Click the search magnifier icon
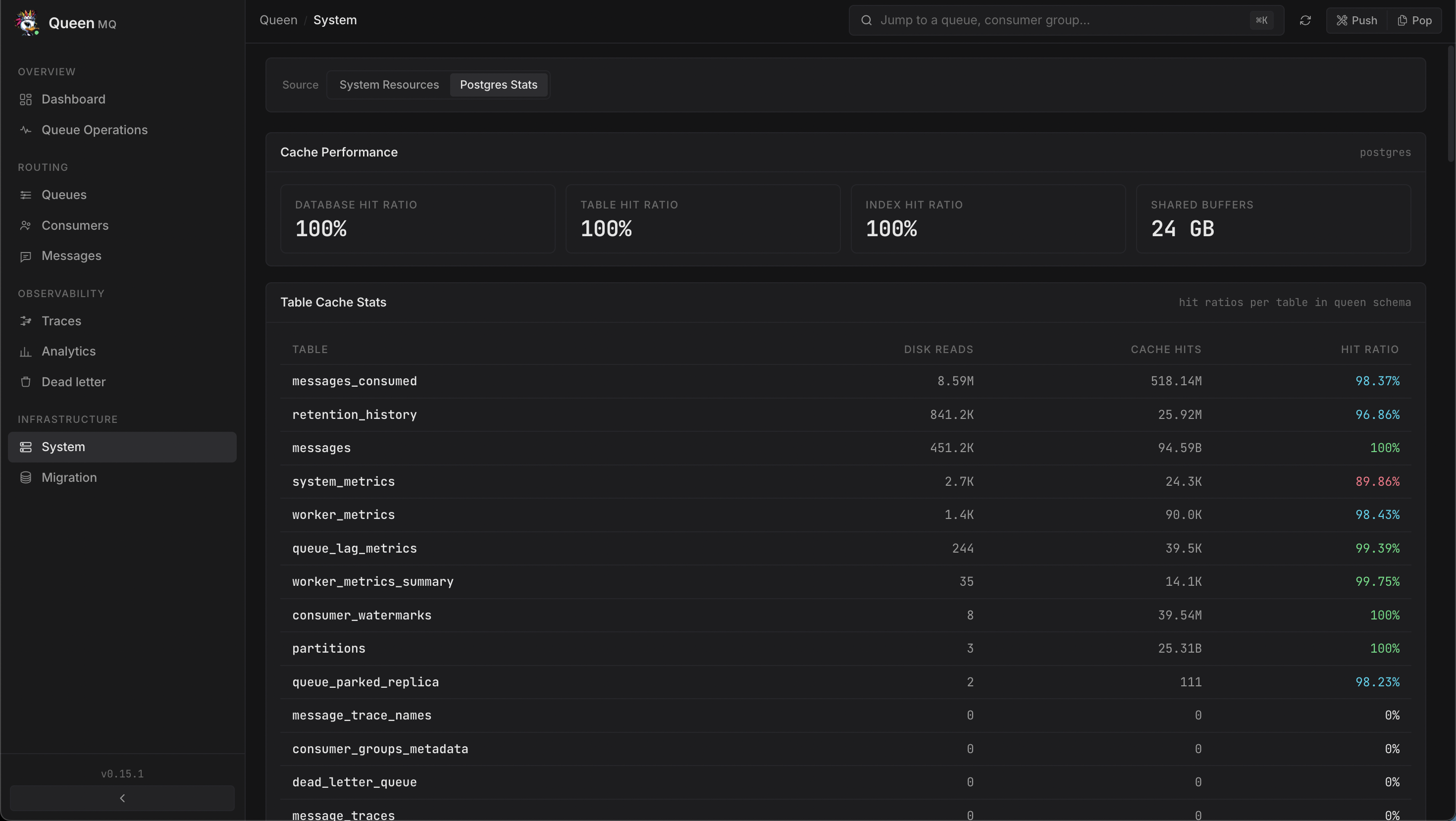This screenshot has width=1456, height=821. [866, 20]
